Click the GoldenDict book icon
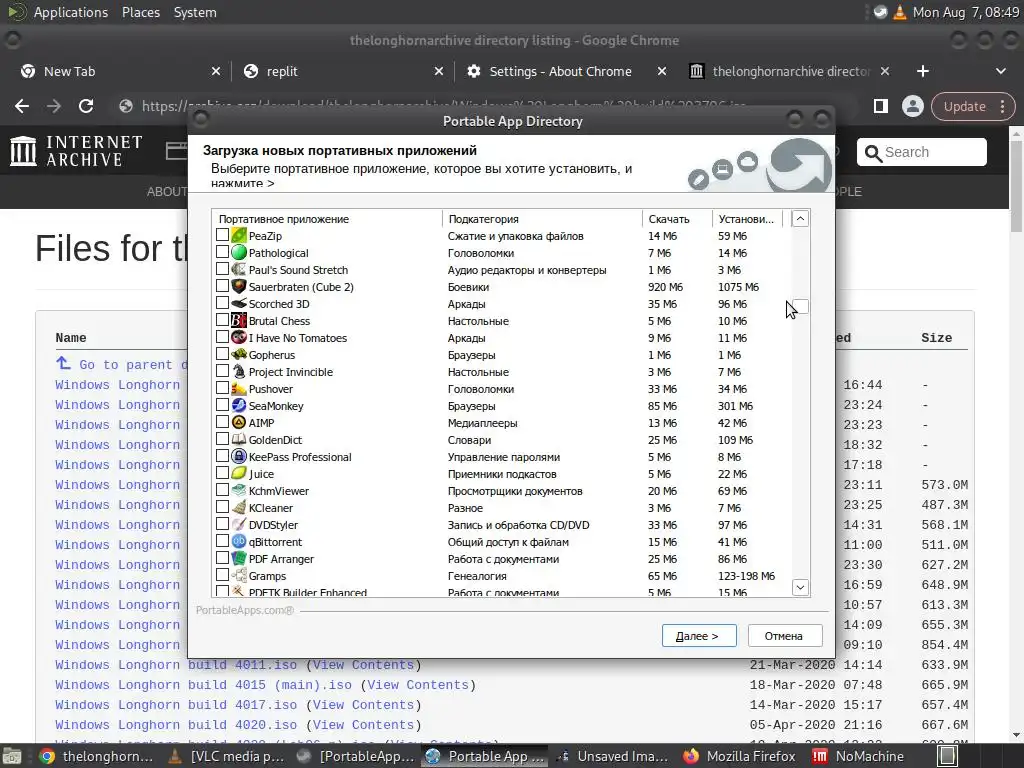 coord(239,439)
